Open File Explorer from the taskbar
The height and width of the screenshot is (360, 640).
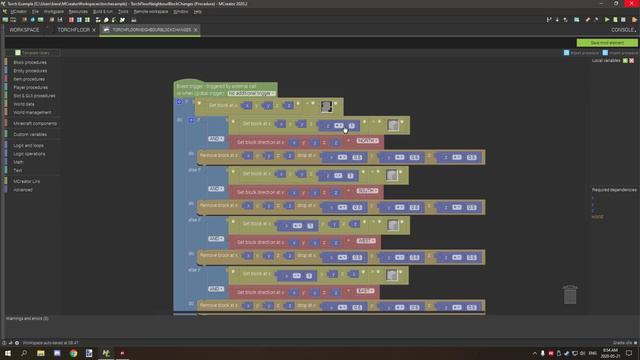[x=41, y=353]
